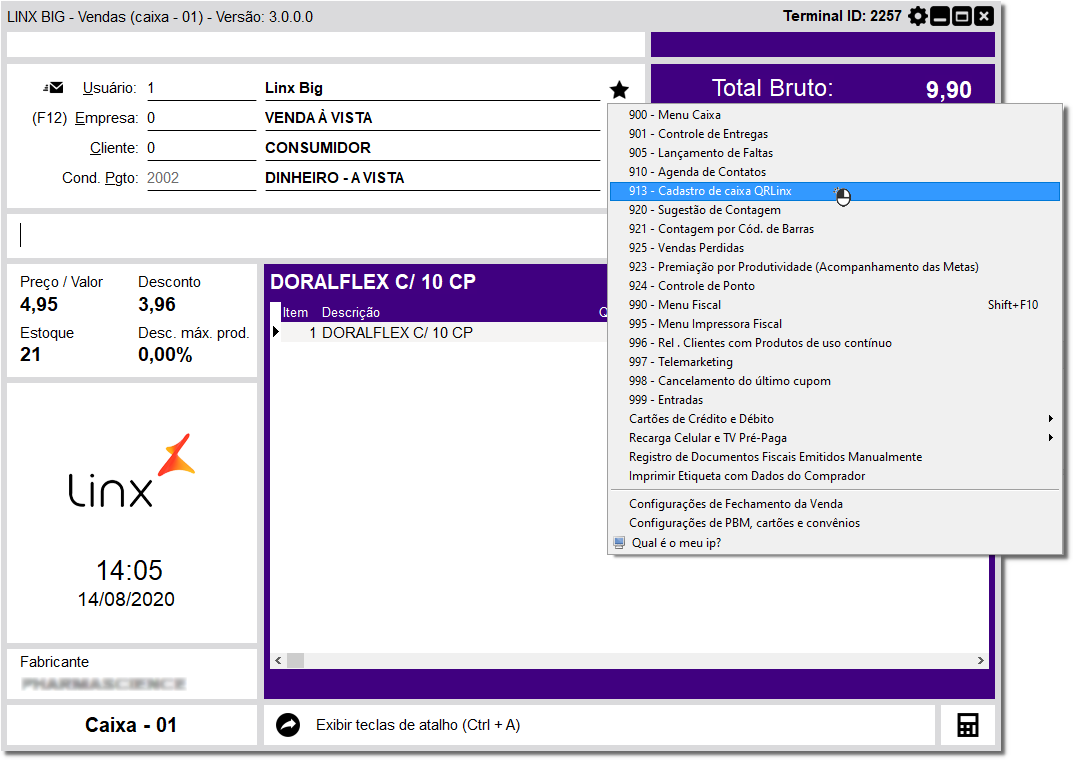Open Registro de Documentos Fiscais Emitidos Manualmente
The width and height of the screenshot is (1073, 760).
point(834,457)
